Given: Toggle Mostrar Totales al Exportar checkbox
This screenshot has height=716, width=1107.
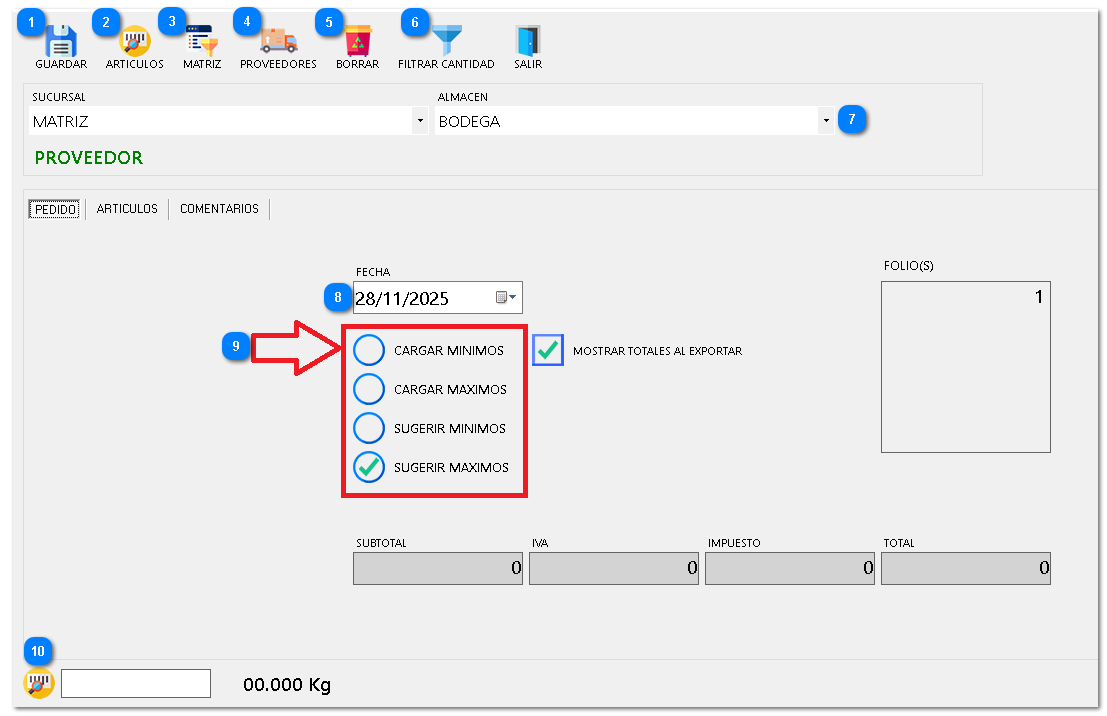Looking at the screenshot, I should (x=548, y=350).
